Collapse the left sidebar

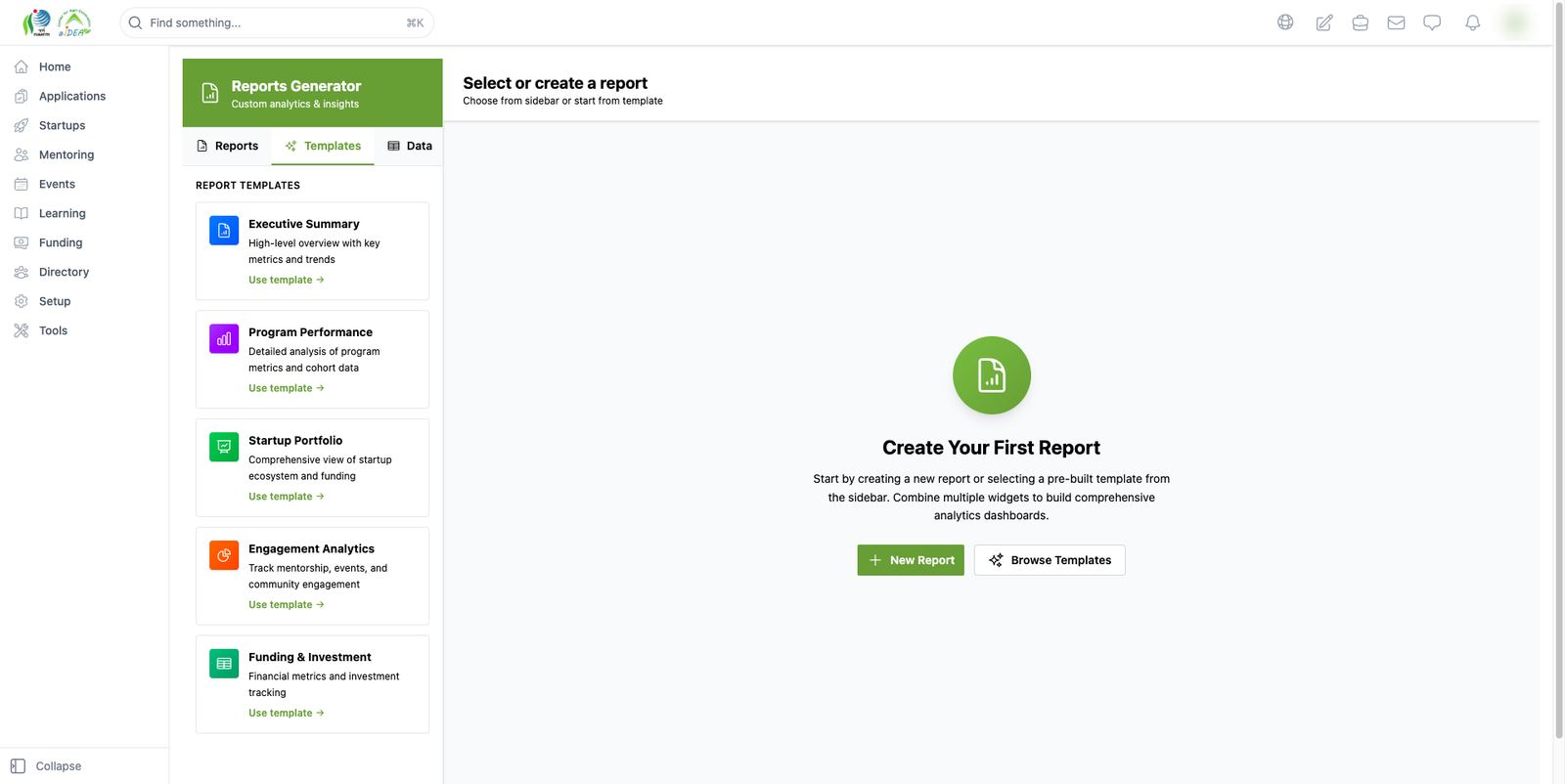[45, 766]
